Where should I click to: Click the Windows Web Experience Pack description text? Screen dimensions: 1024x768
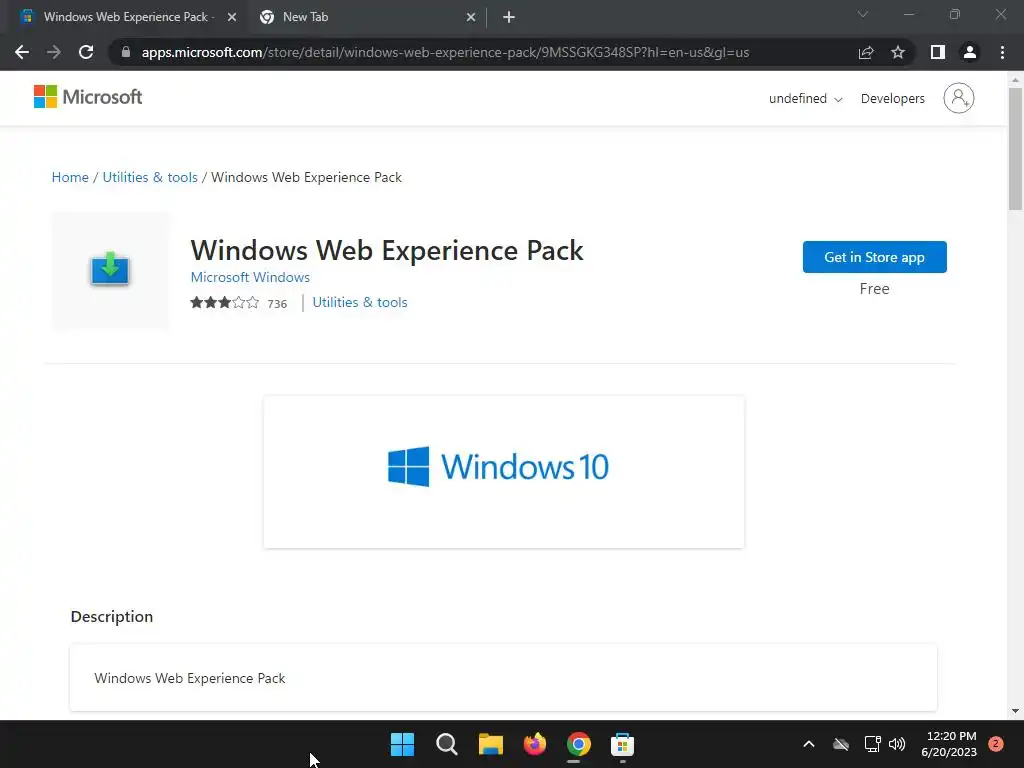[x=189, y=678]
